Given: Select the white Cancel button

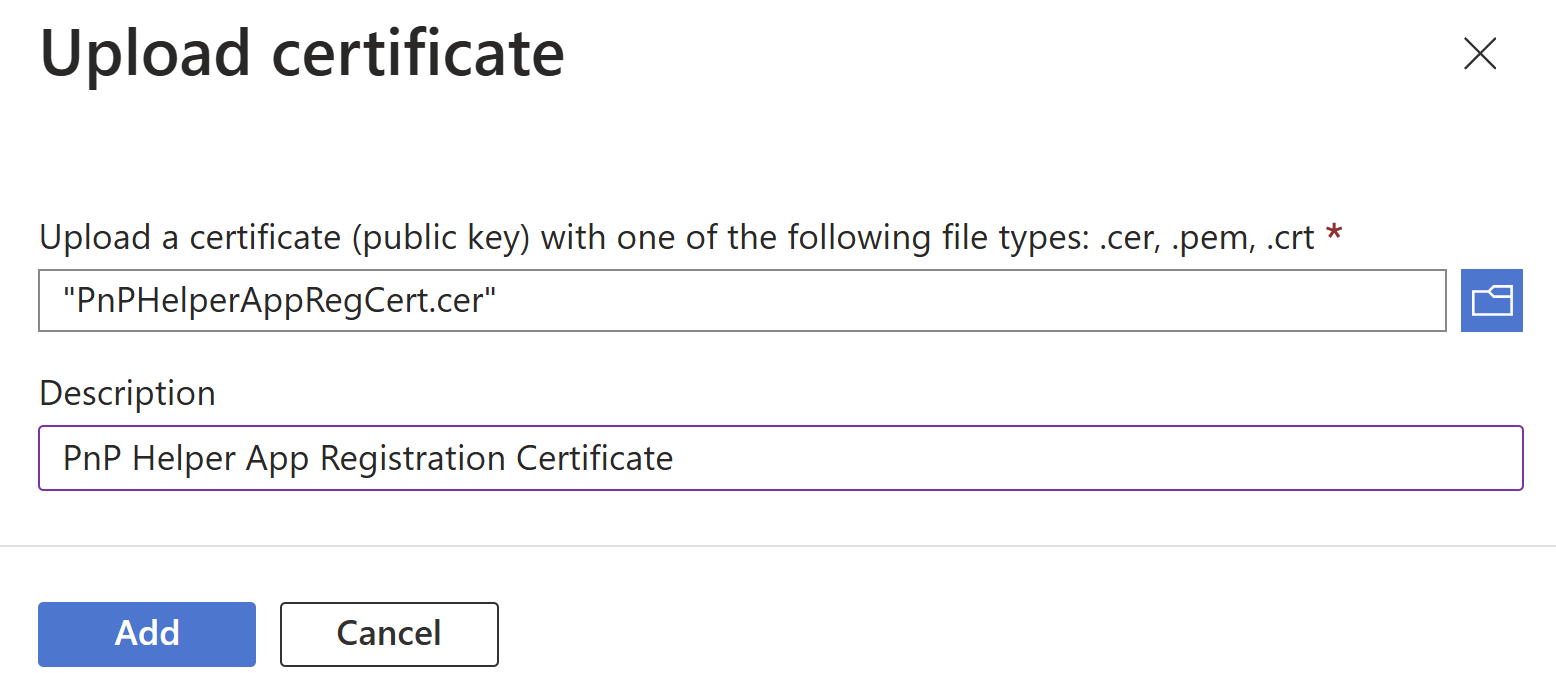Looking at the screenshot, I should click(389, 633).
